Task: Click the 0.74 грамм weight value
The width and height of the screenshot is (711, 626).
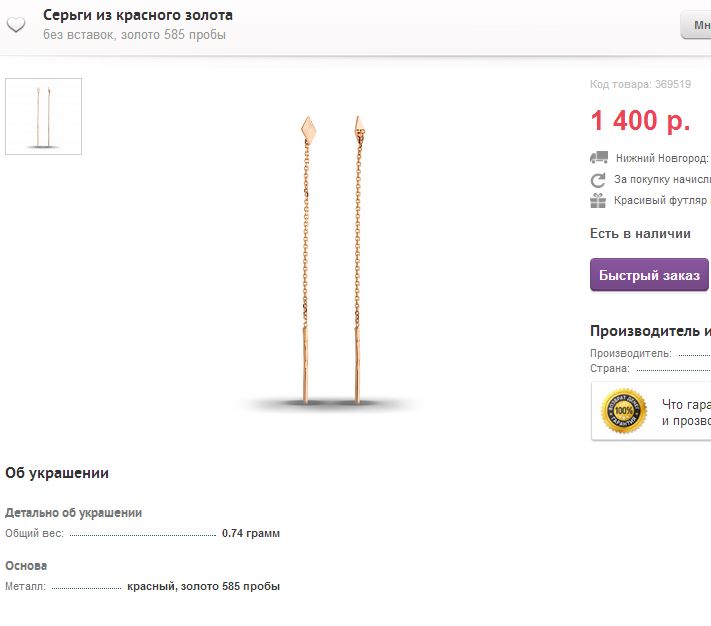Action: click(251, 534)
